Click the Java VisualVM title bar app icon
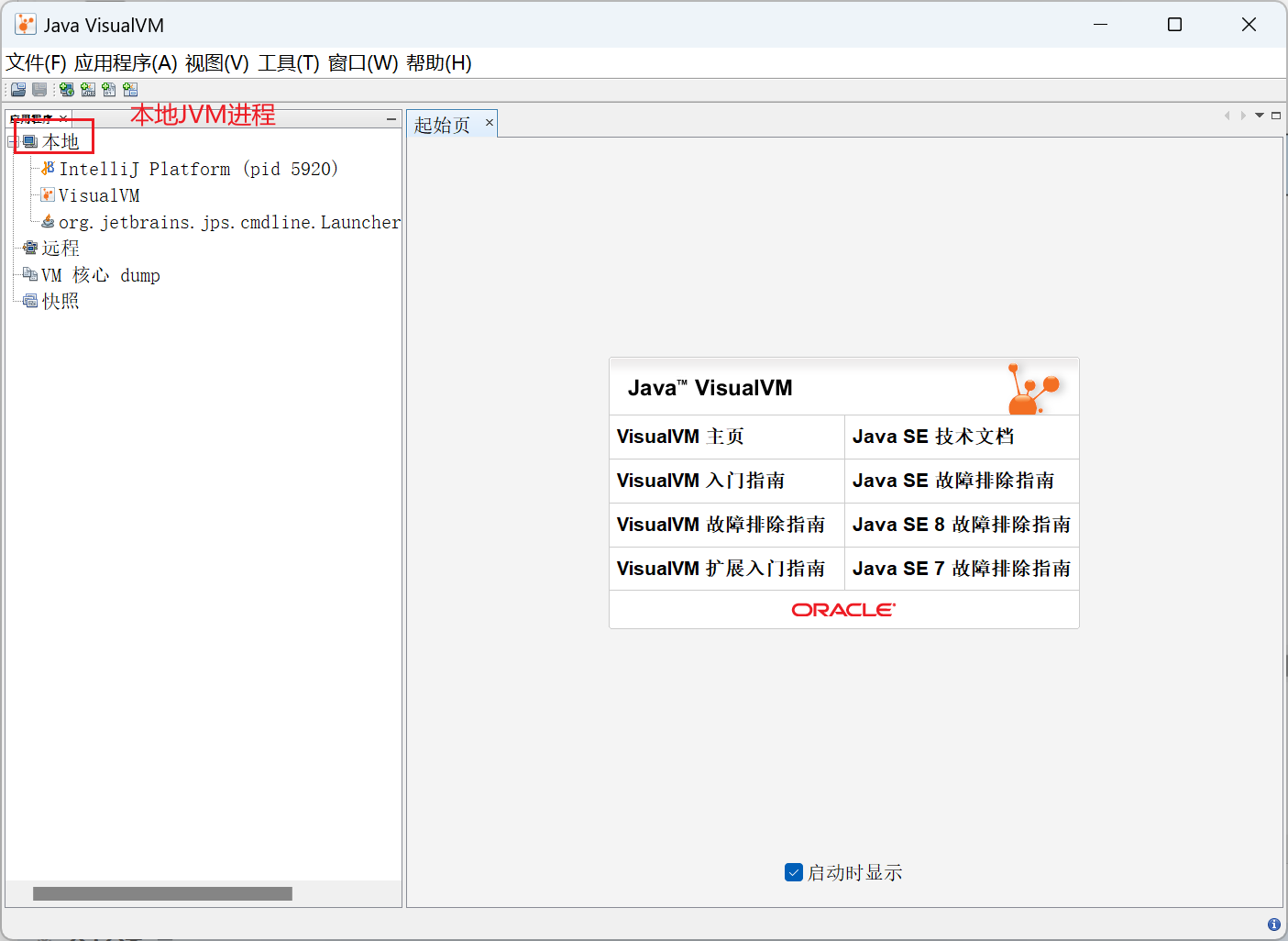The width and height of the screenshot is (1288, 941). point(26,25)
